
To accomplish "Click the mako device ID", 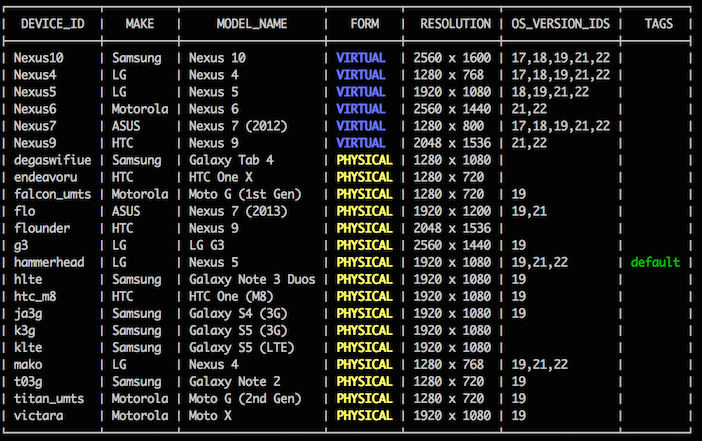I will click(x=28, y=364).
